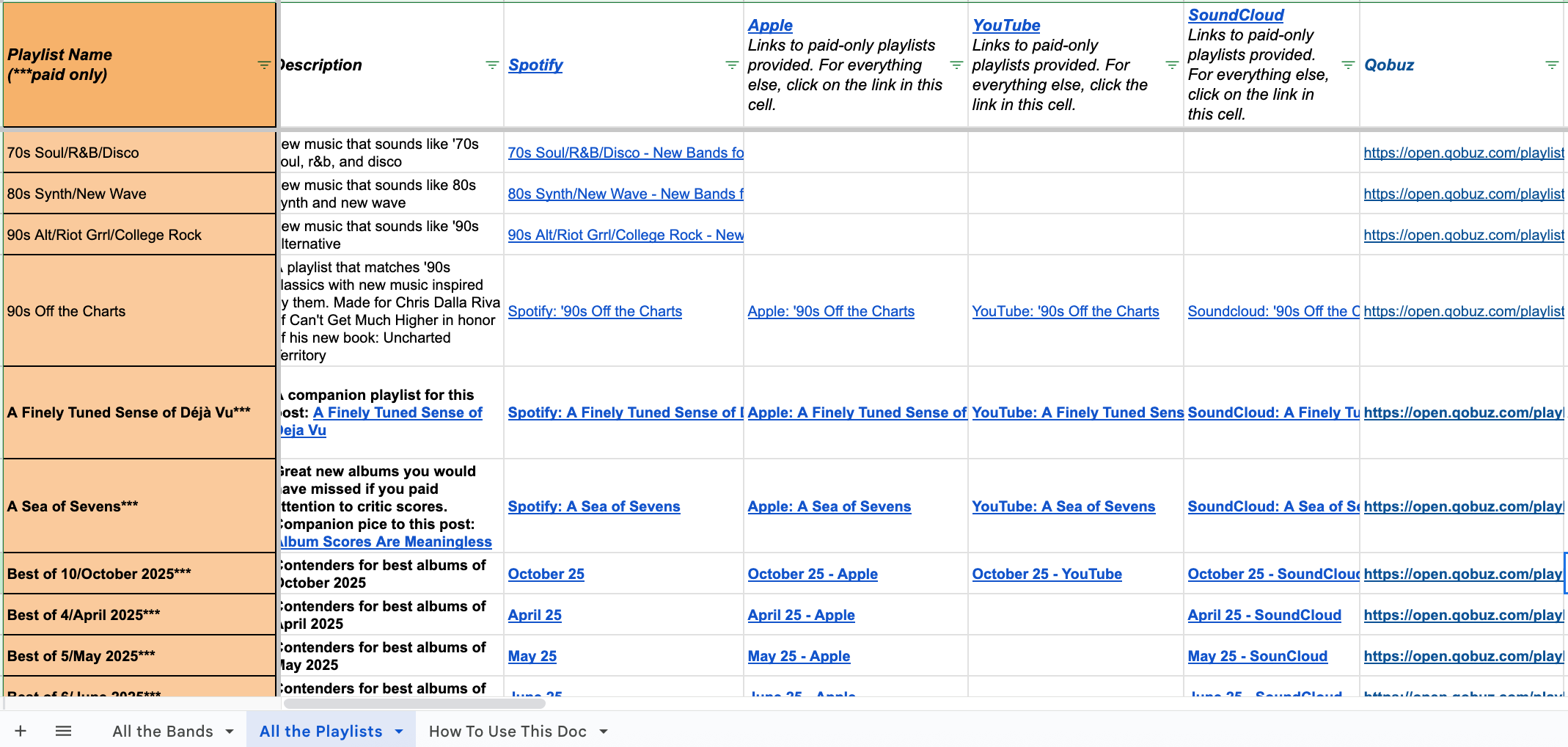
Task: Open Soundcloud: '90s Off the Charts link
Action: click(x=1274, y=311)
